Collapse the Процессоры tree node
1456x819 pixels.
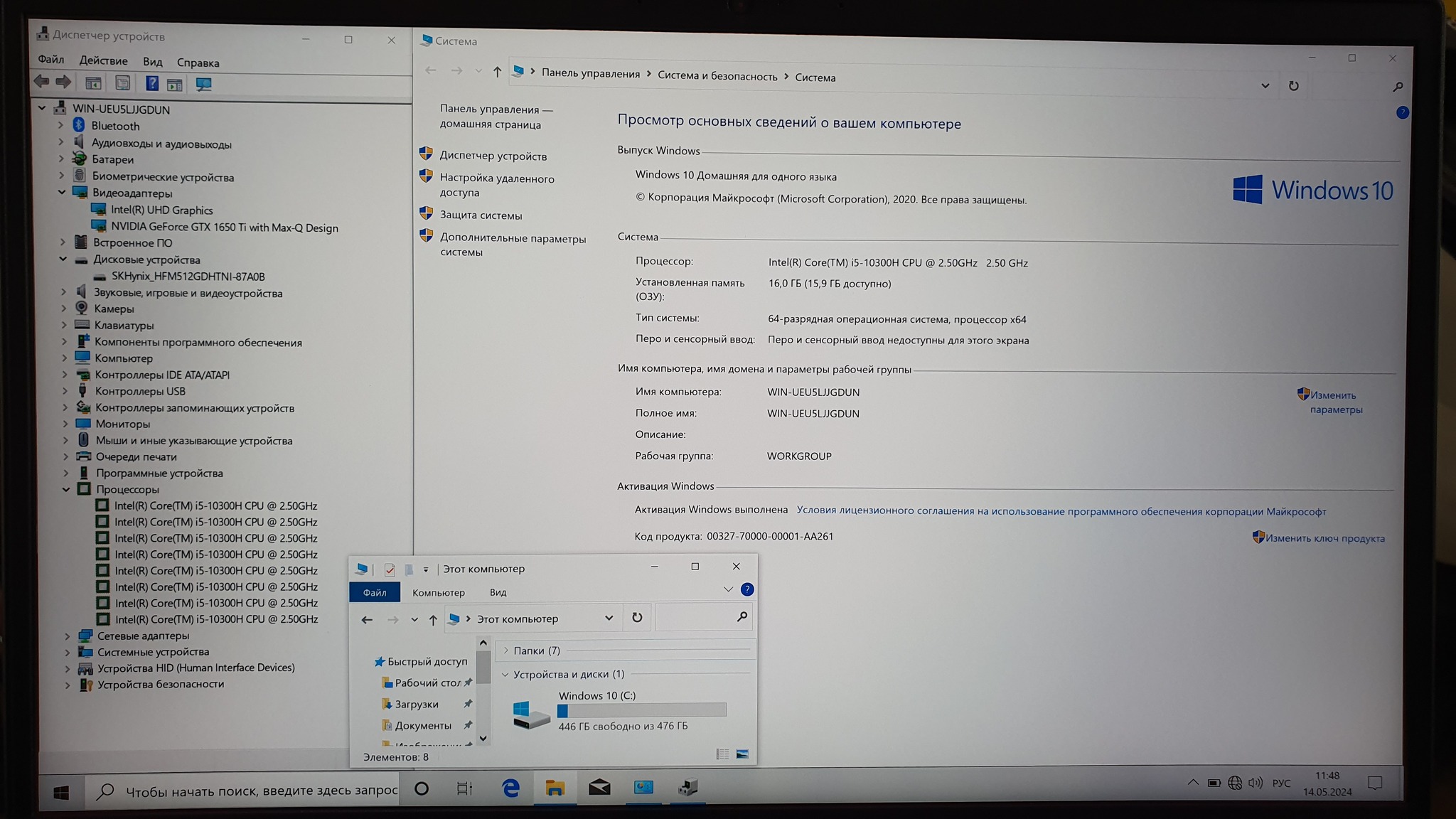(x=66, y=489)
